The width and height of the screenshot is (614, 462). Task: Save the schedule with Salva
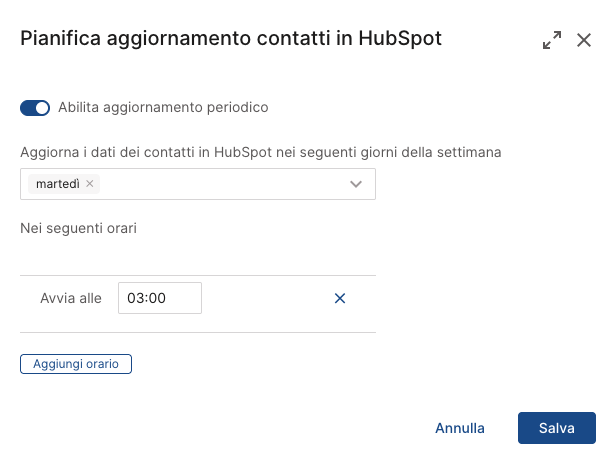[557, 428]
